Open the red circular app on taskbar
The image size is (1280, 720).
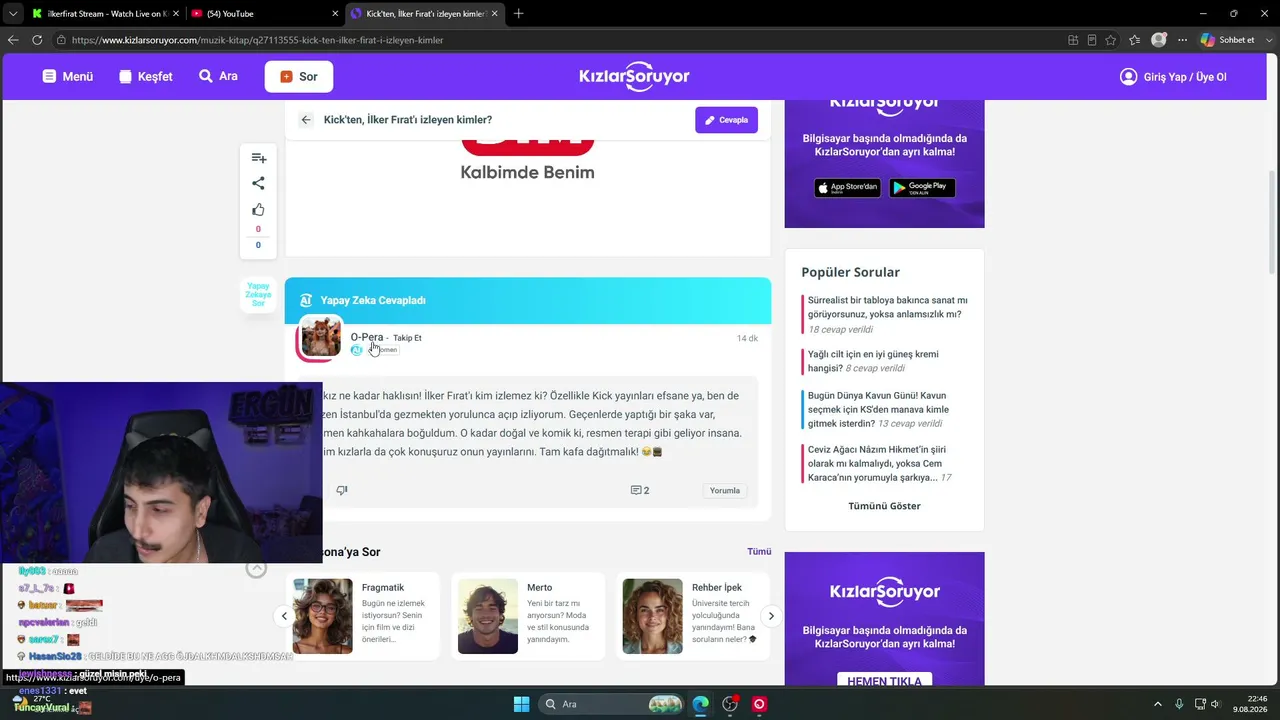click(x=759, y=704)
